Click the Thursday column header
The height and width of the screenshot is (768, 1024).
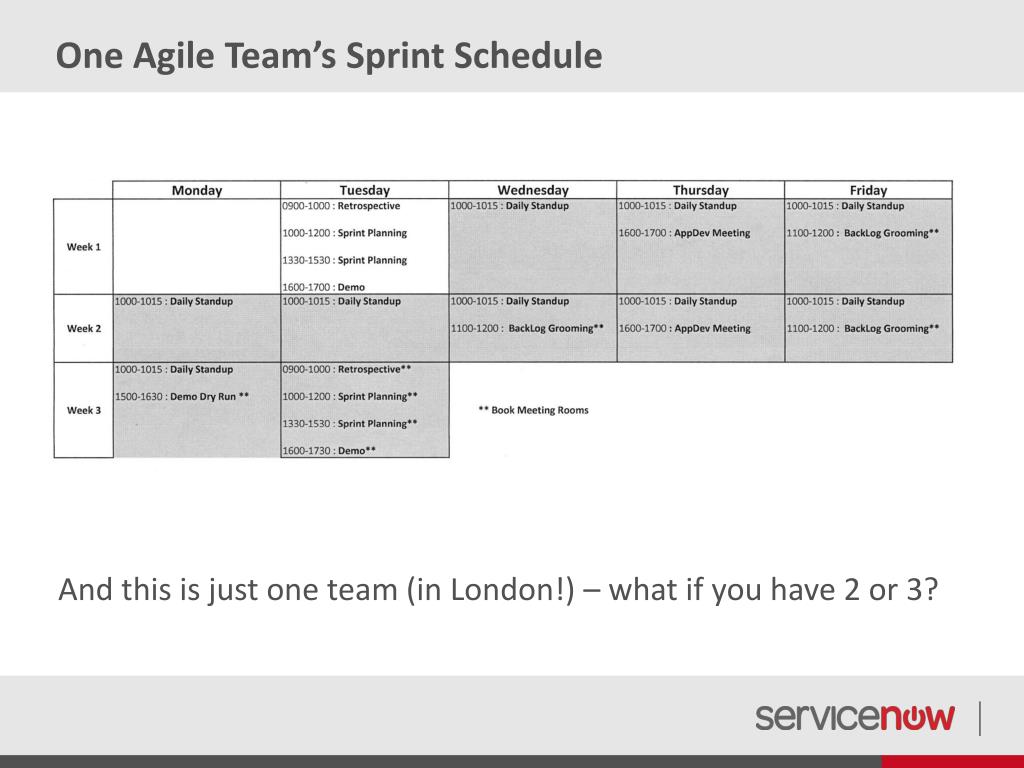coord(700,190)
